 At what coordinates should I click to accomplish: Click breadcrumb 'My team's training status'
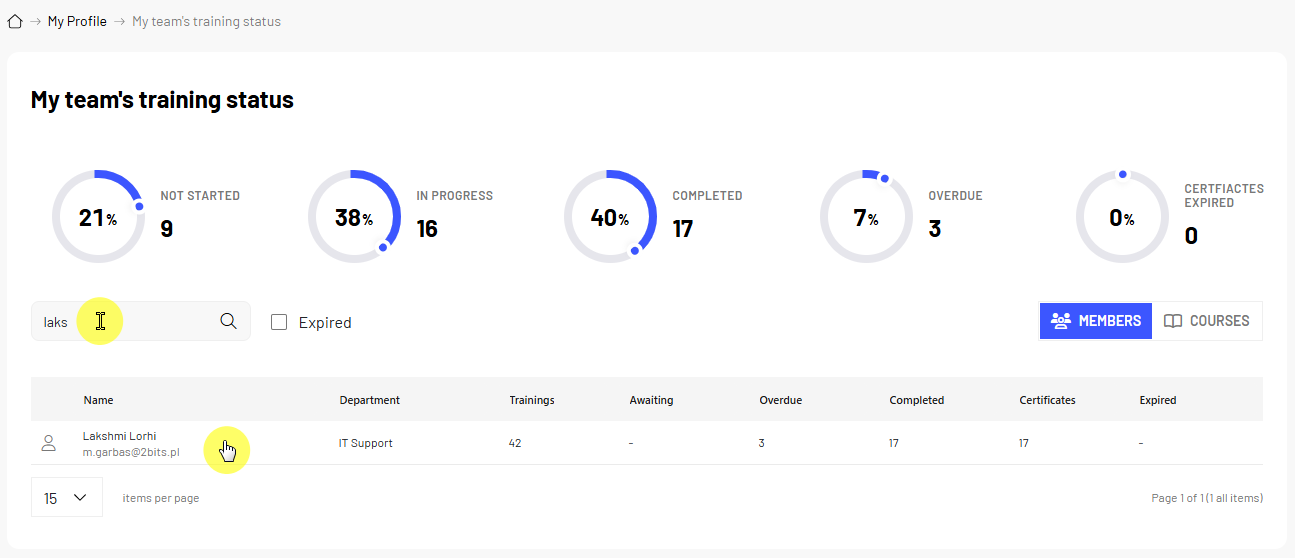(x=206, y=21)
